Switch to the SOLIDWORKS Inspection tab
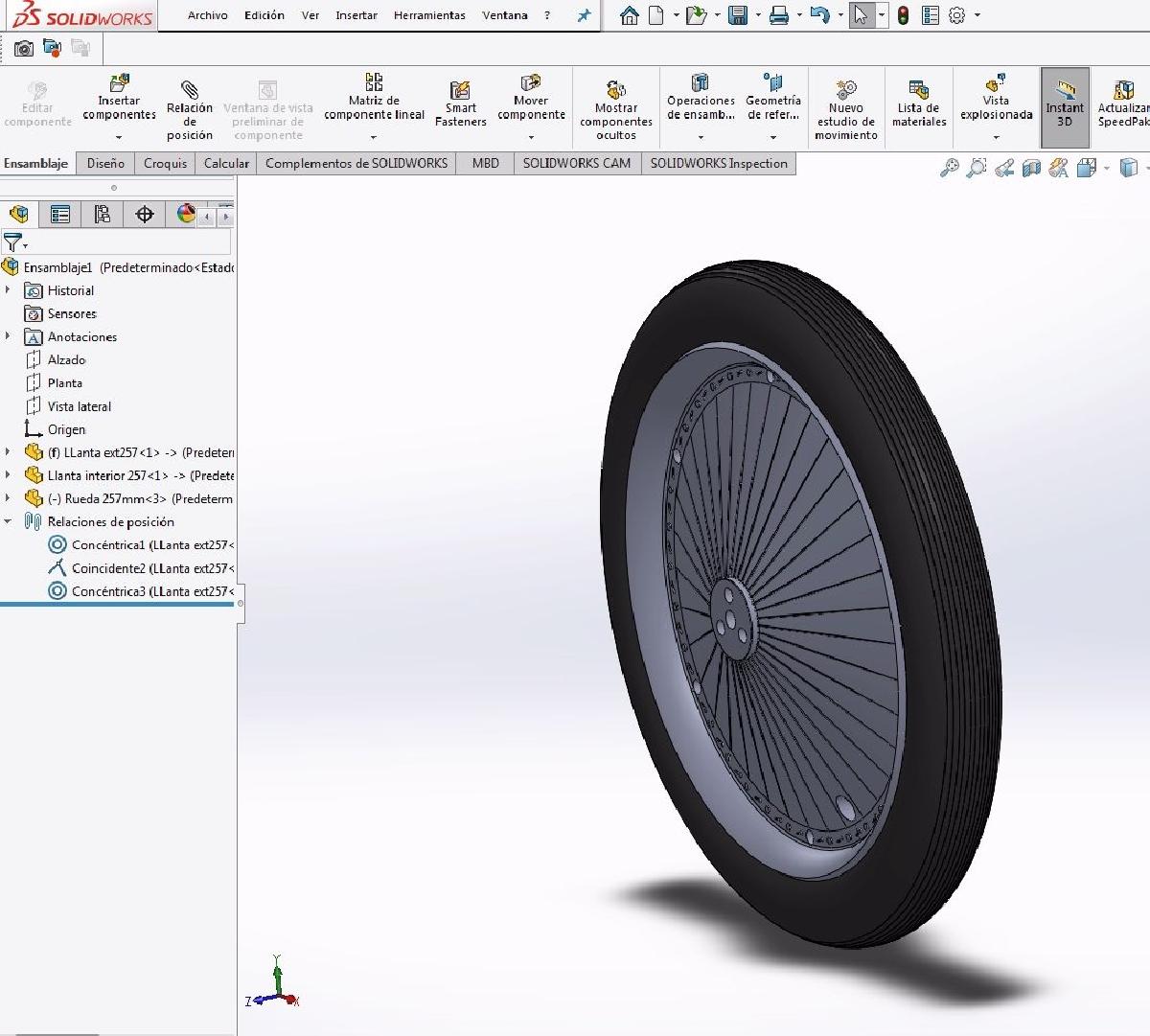Screen dimensions: 1150x1036 pyautogui.click(x=719, y=163)
